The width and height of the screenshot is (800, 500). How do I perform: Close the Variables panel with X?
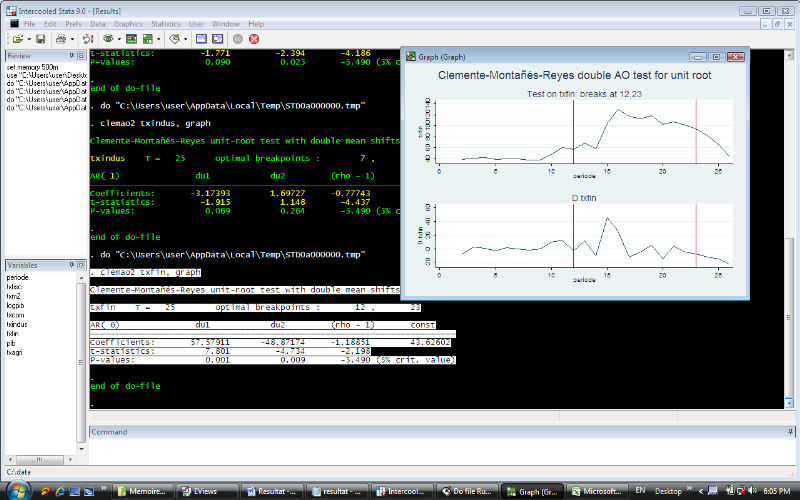80,265
